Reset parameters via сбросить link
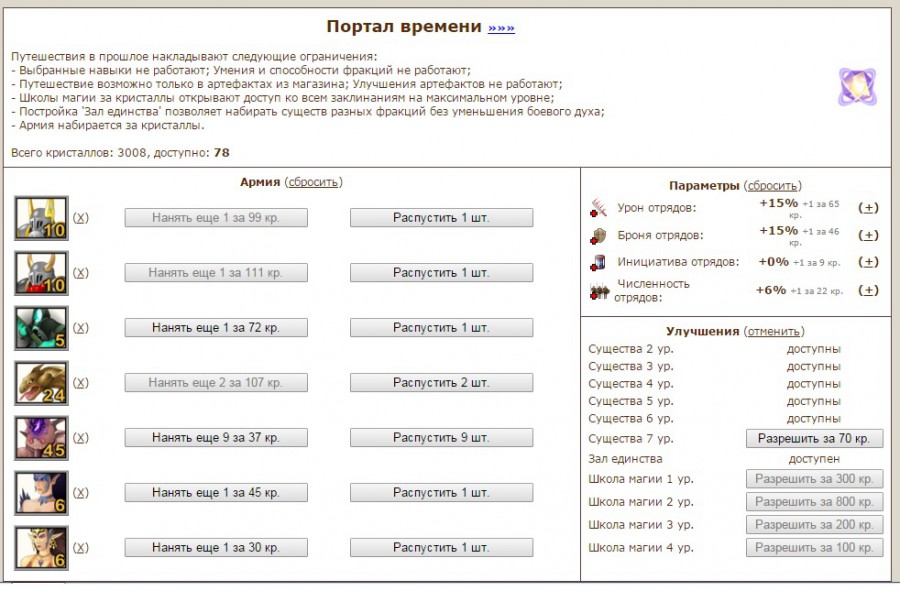 coord(773,186)
